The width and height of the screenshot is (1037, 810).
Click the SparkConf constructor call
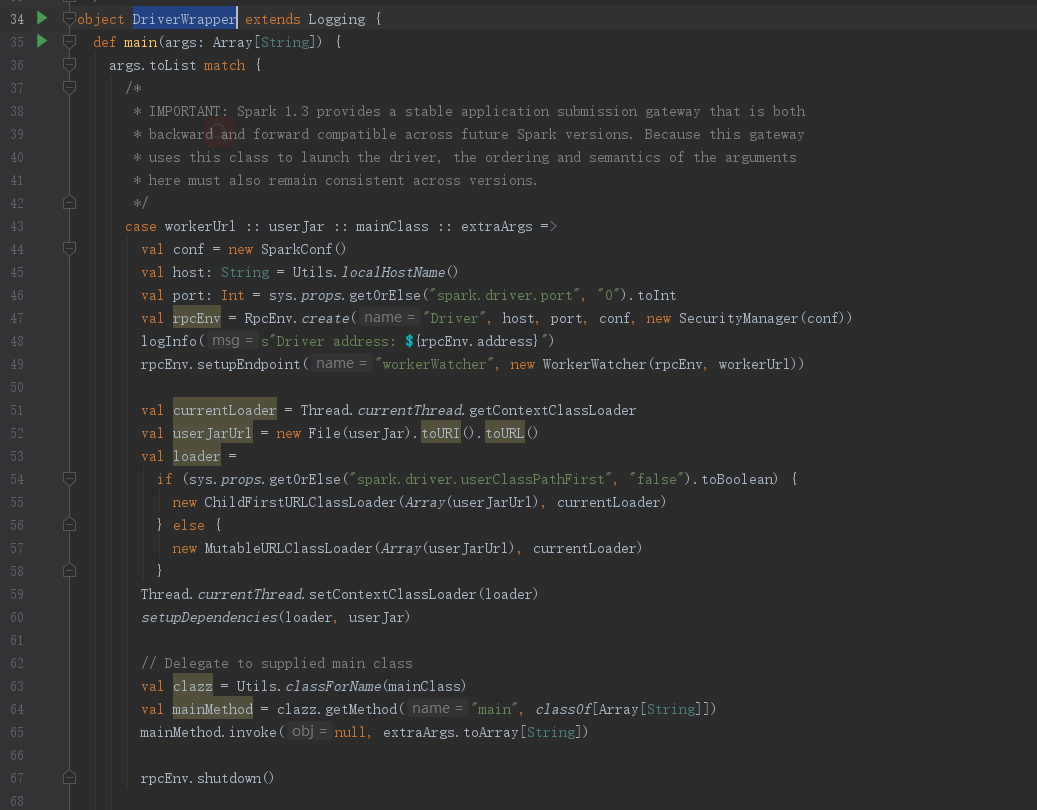point(303,249)
